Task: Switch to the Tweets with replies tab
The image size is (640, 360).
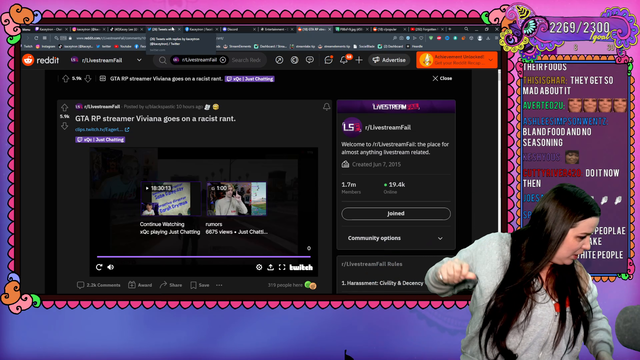Action: point(163,29)
